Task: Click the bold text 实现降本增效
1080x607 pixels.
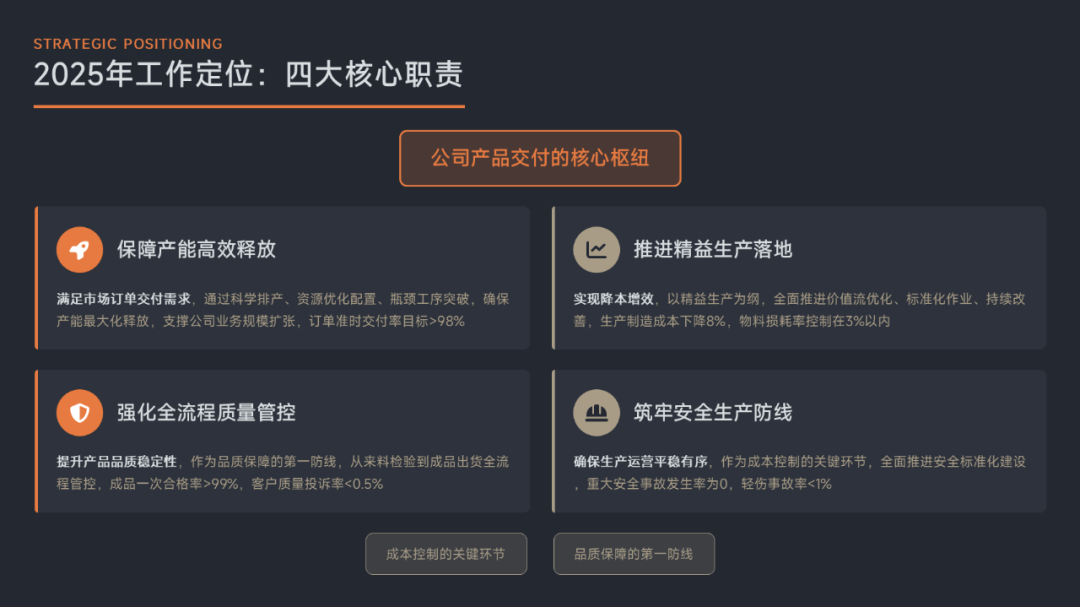Action: (614, 299)
